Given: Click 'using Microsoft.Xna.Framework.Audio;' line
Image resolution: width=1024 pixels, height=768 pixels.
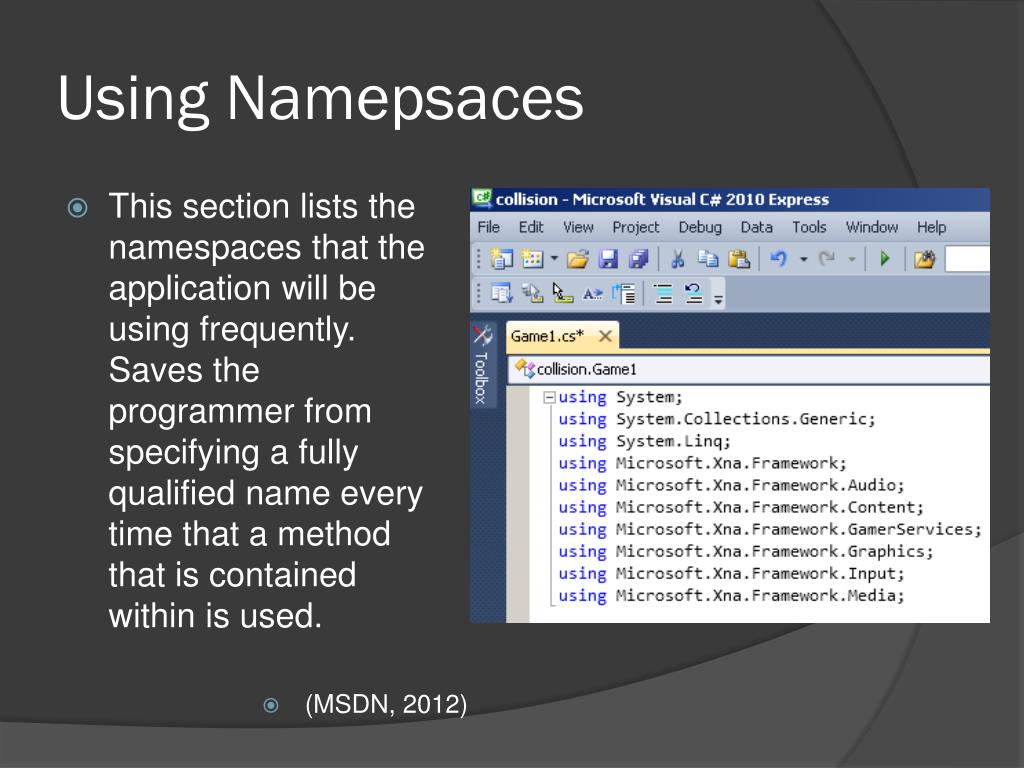Looking at the screenshot, I should (x=731, y=486).
